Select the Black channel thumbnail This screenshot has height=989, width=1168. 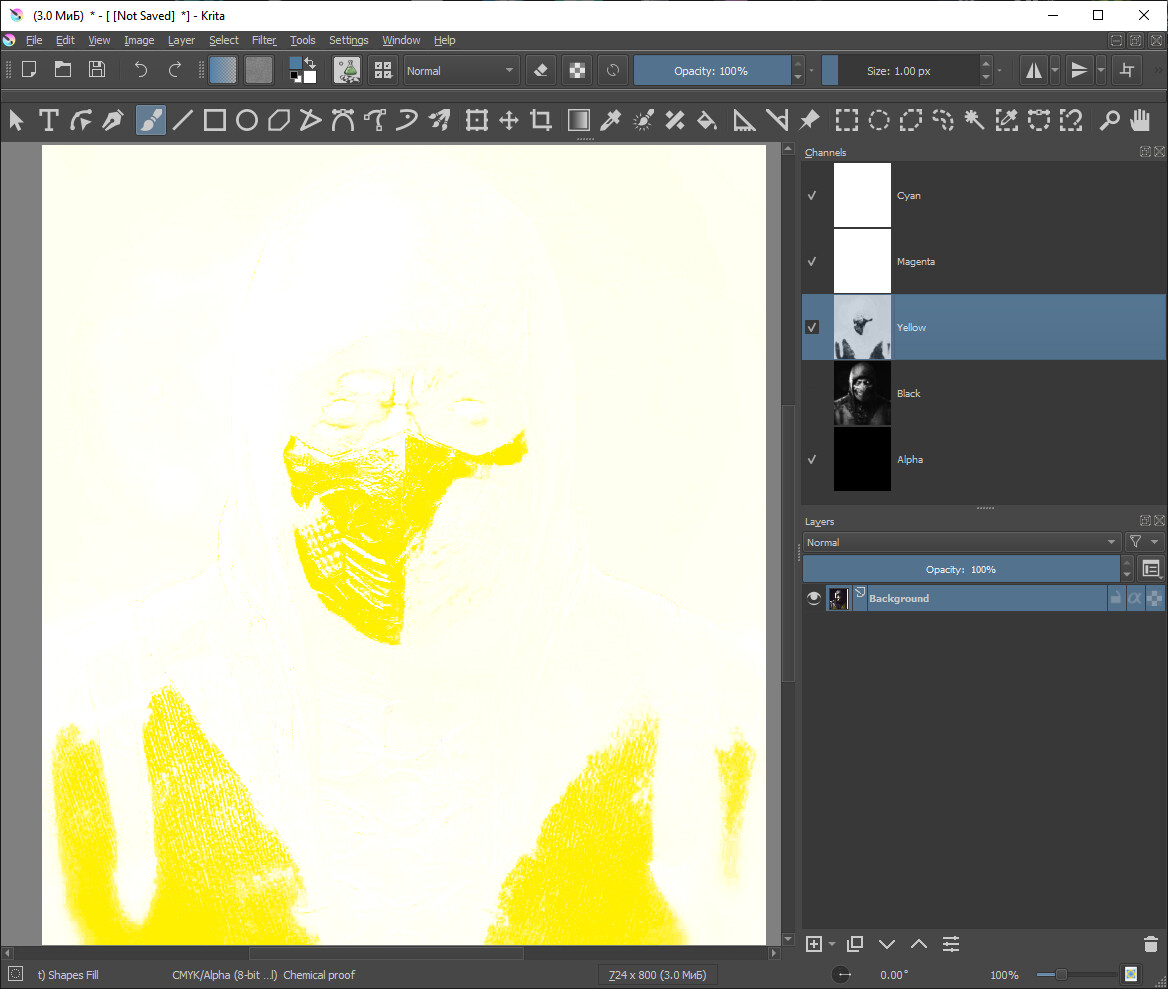click(x=862, y=393)
